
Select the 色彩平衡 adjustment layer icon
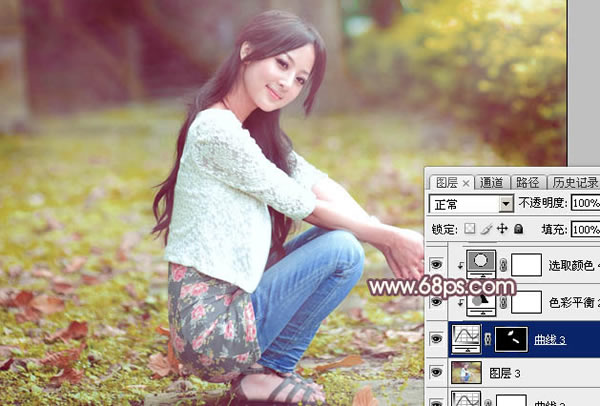pos(481,304)
